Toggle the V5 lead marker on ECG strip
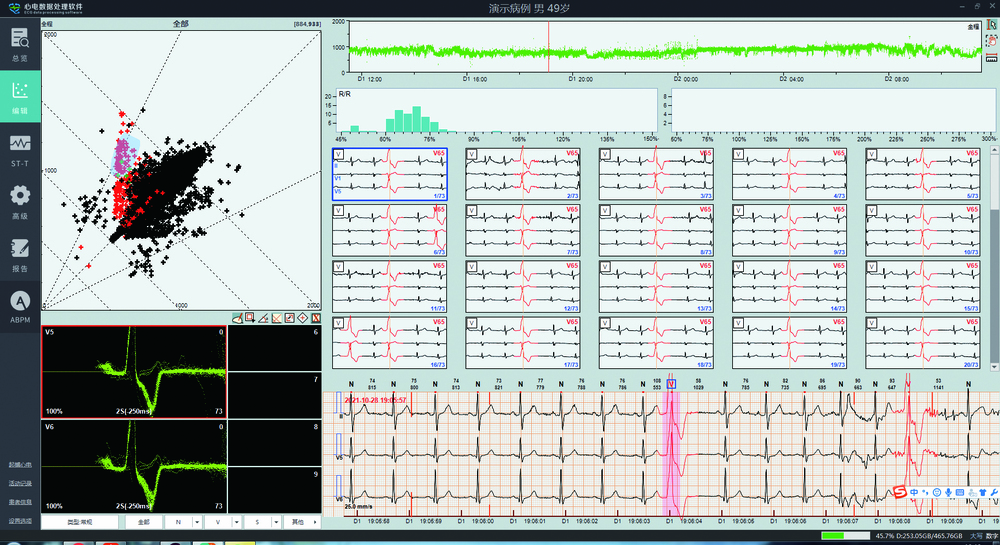 [x=338, y=457]
